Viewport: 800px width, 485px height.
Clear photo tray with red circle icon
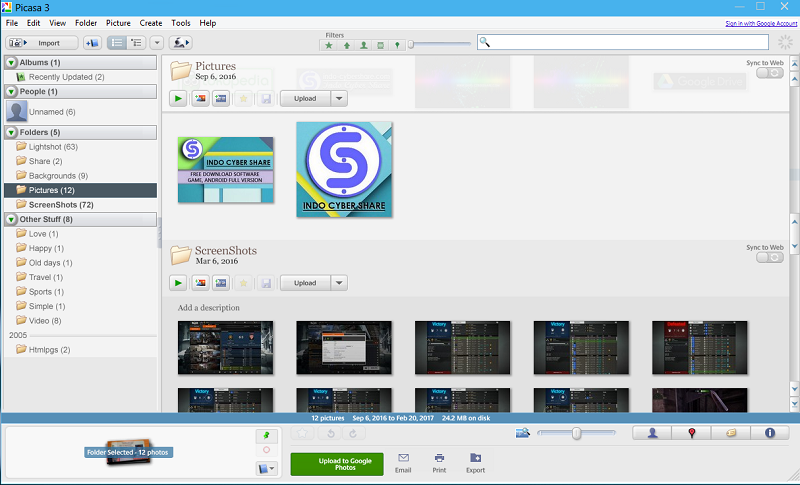point(266,450)
